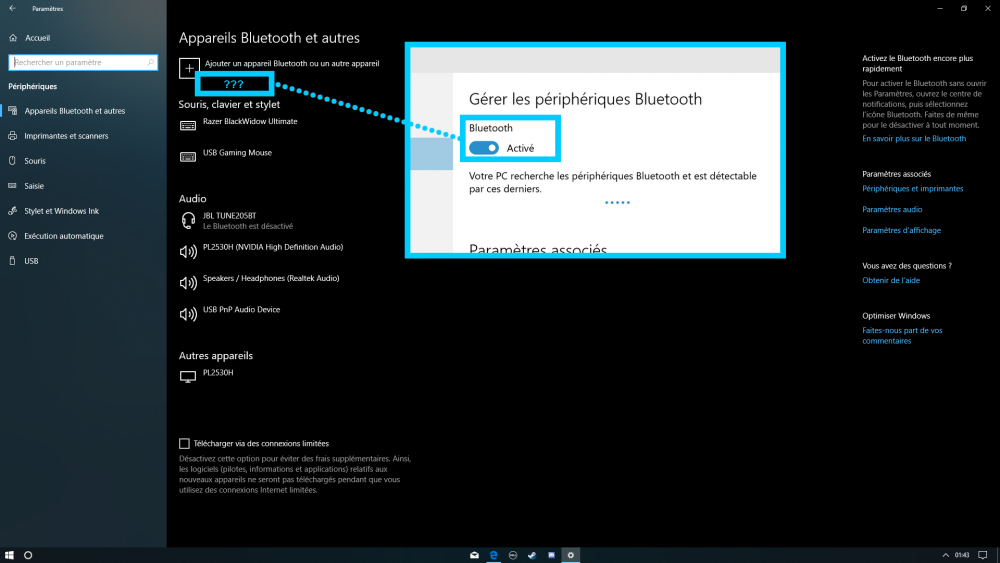
Task: Enable Télécharger via des connexions limitées checkbox
Action: point(184,443)
